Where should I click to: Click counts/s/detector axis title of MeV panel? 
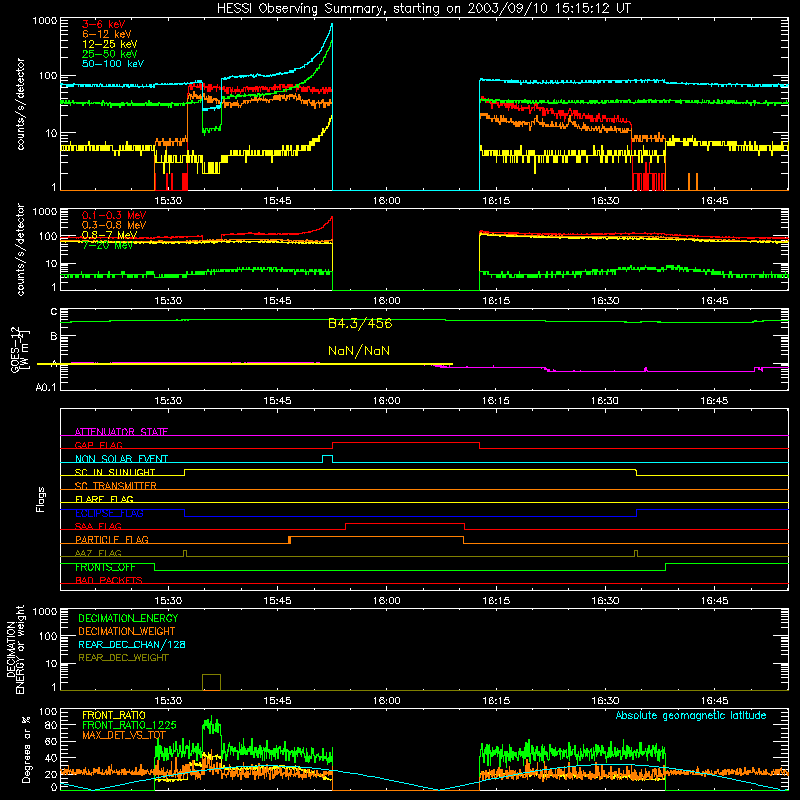(x=20, y=249)
